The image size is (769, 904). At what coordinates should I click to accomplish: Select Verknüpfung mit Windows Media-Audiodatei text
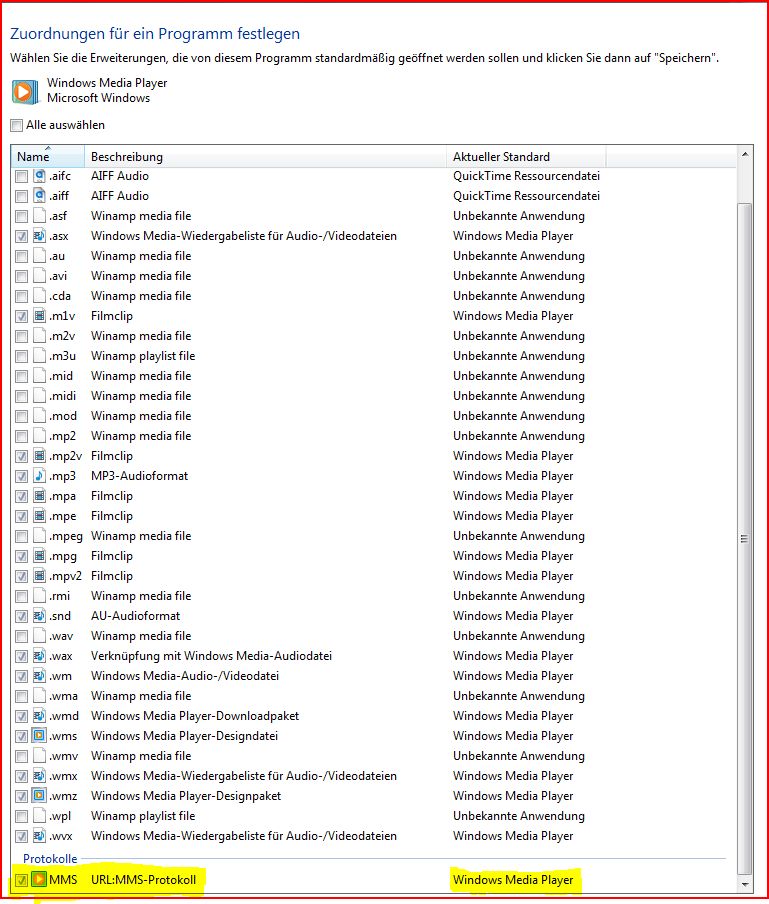point(212,656)
